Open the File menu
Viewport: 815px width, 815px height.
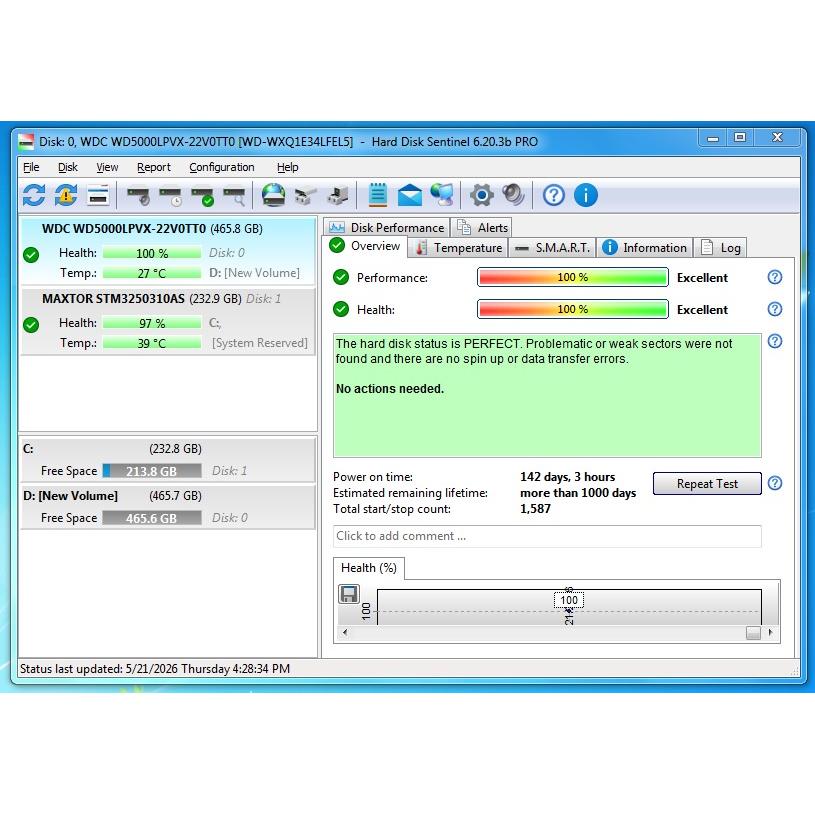click(x=31, y=167)
